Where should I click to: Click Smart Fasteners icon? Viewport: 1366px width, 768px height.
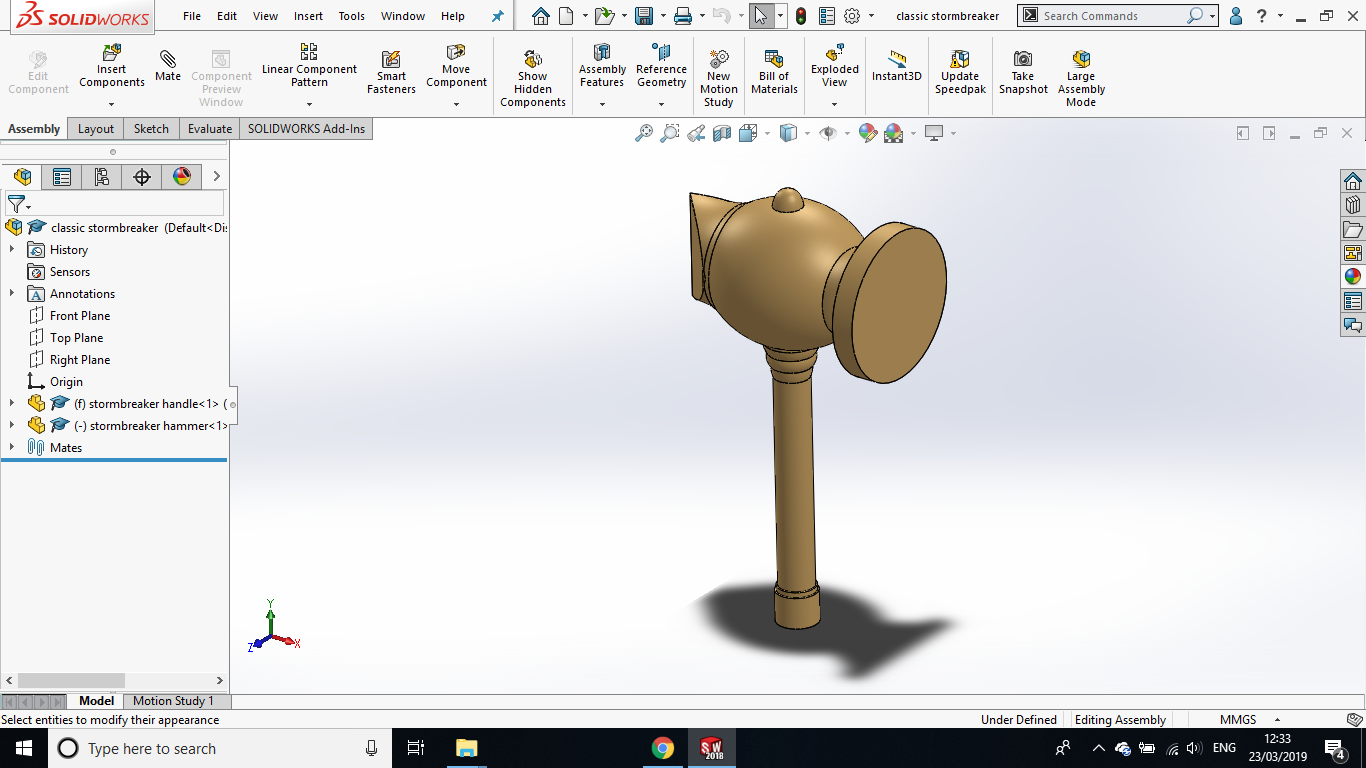(x=391, y=72)
